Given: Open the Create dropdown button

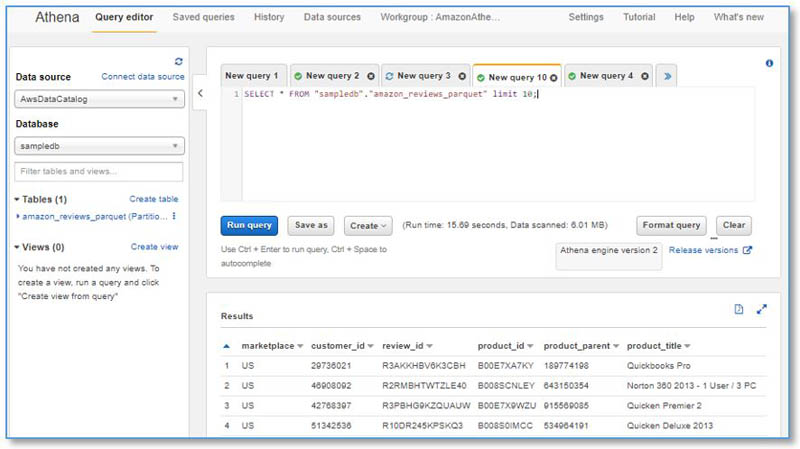Looking at the screenshot, I should (x=368, y=226).
